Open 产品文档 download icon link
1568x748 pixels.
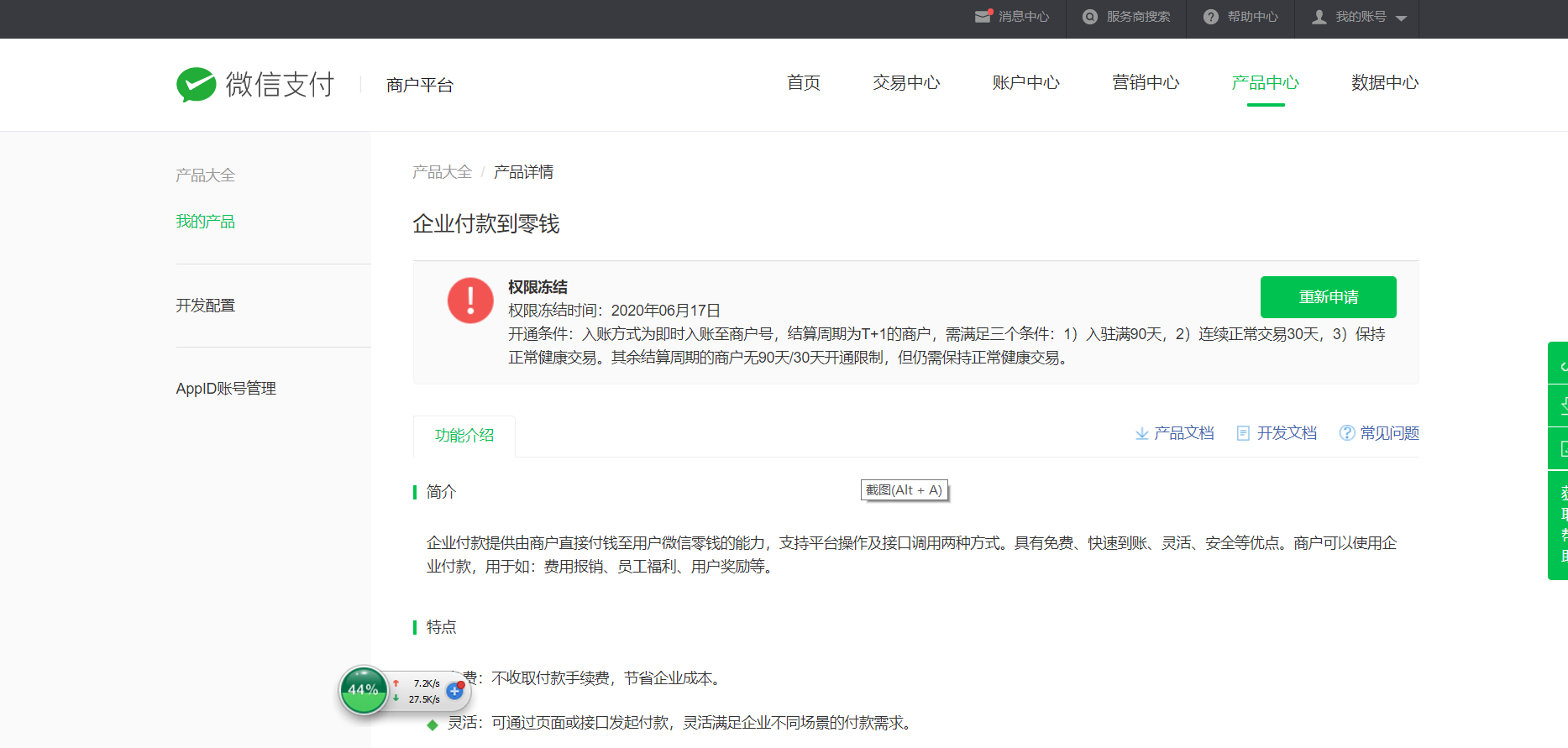point(1174,433)
